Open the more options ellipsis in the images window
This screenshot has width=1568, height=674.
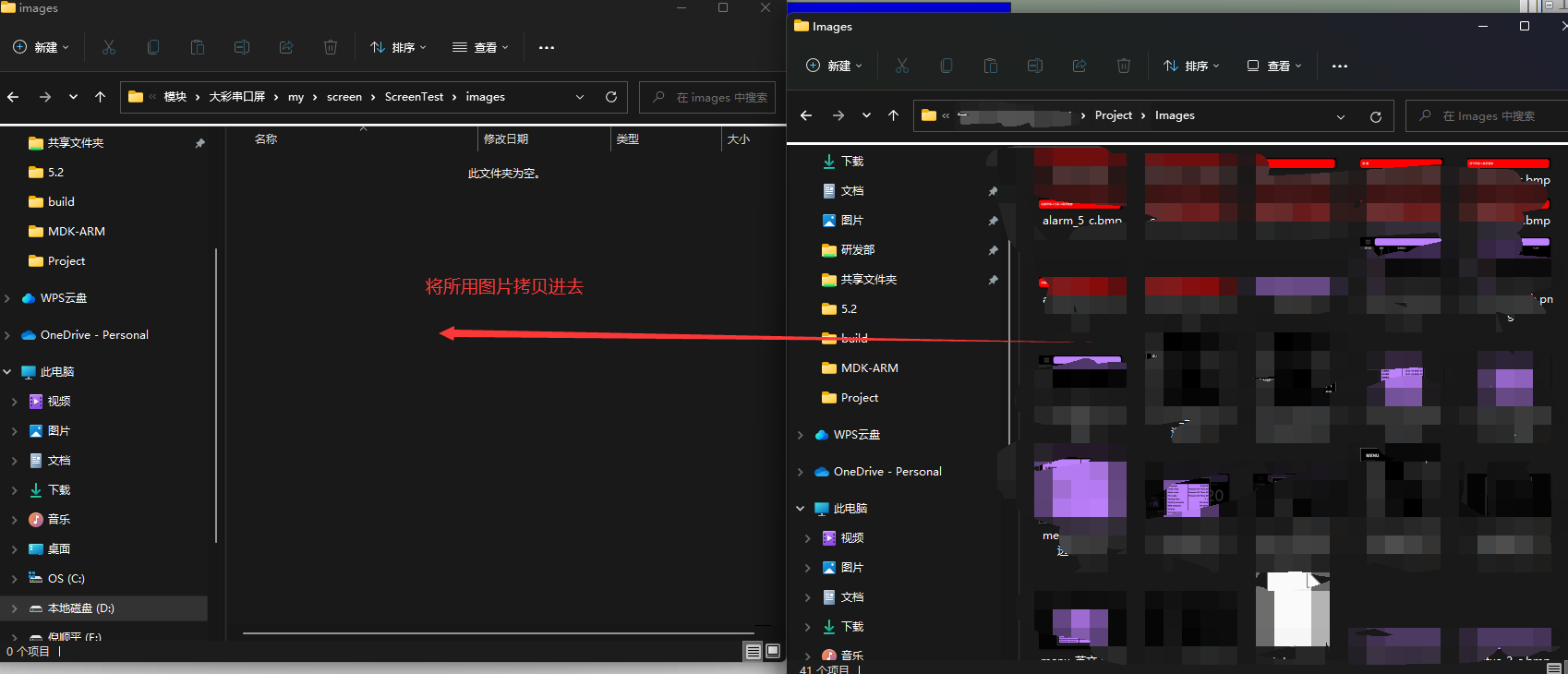[547, 47]
